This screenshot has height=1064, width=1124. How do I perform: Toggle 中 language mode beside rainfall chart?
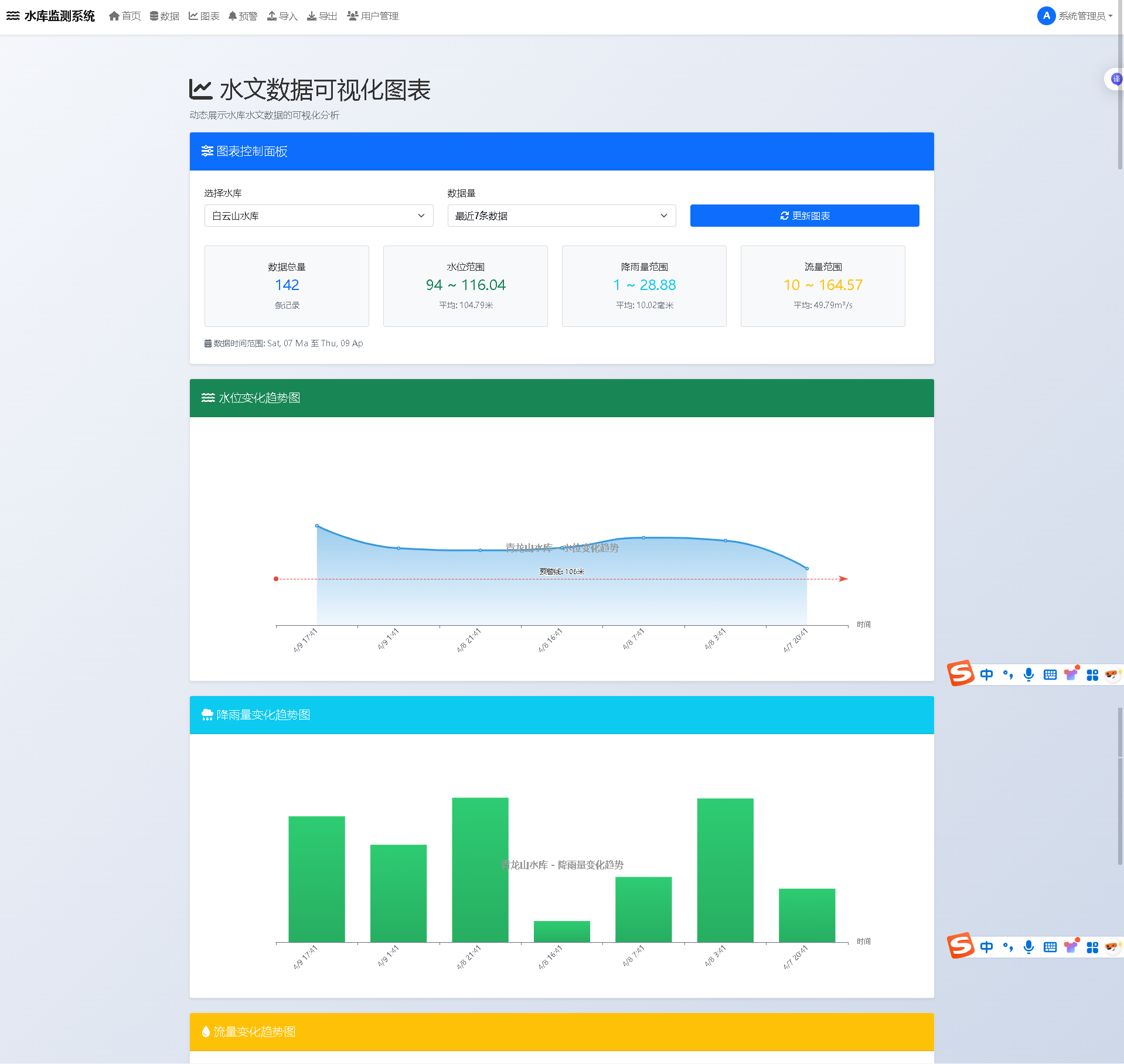click(986, 947)
